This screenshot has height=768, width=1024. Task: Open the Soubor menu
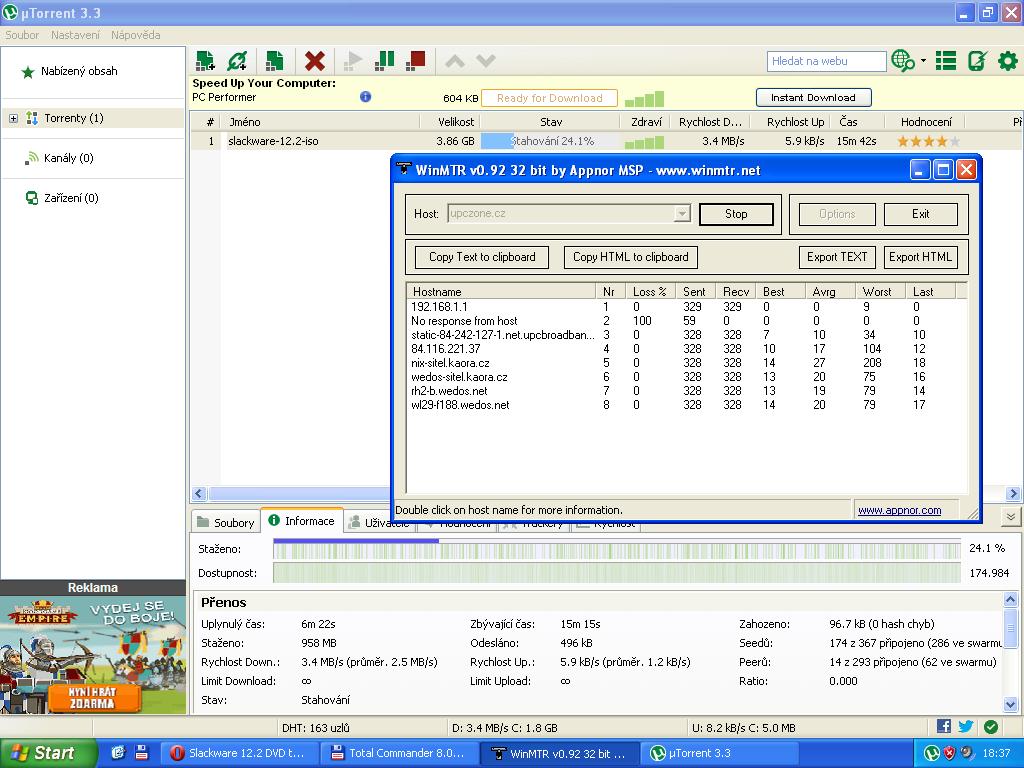click(22, 35)
